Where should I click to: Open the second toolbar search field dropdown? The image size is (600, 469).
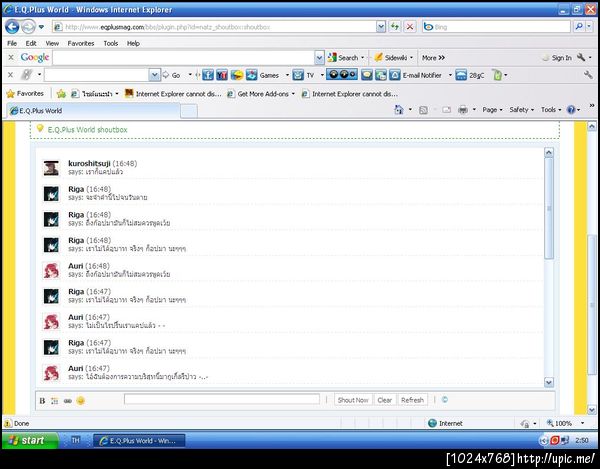pyautogui.click(x=154, y=75)
